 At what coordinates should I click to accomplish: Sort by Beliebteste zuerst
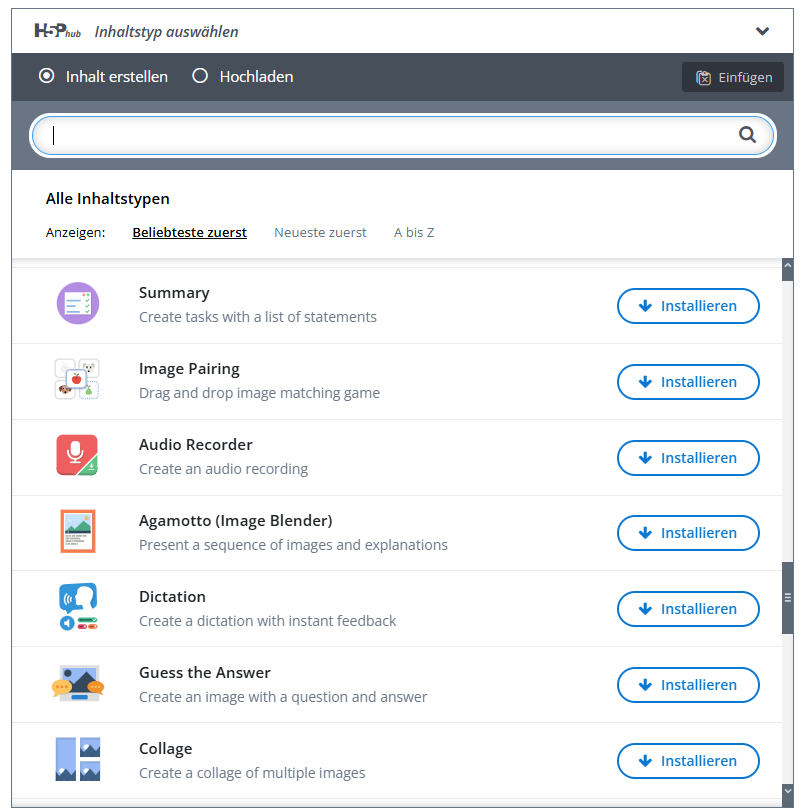click(189, 233)
